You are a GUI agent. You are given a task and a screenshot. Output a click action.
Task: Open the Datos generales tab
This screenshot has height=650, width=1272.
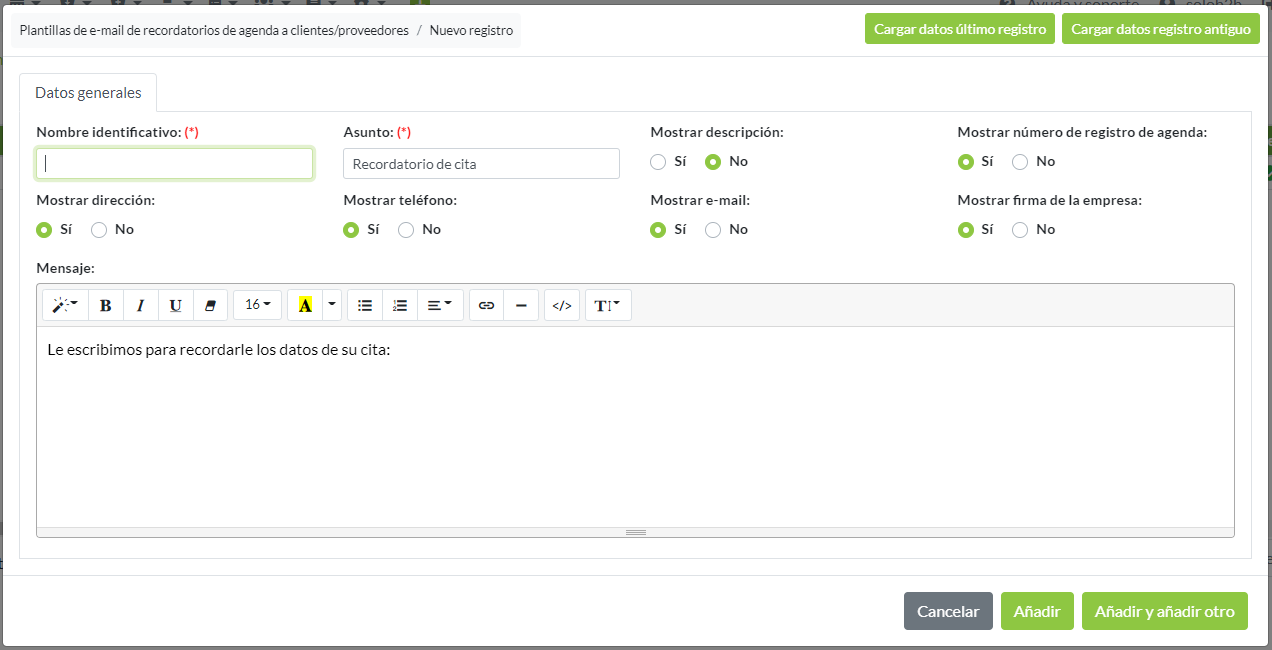[88, 93]
